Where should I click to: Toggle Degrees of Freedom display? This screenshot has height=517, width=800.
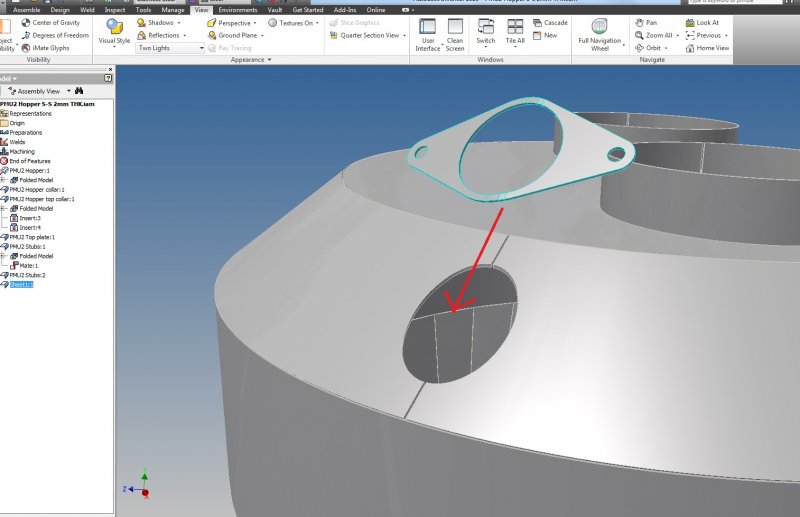pyautogui.click(x=55, y=35)
